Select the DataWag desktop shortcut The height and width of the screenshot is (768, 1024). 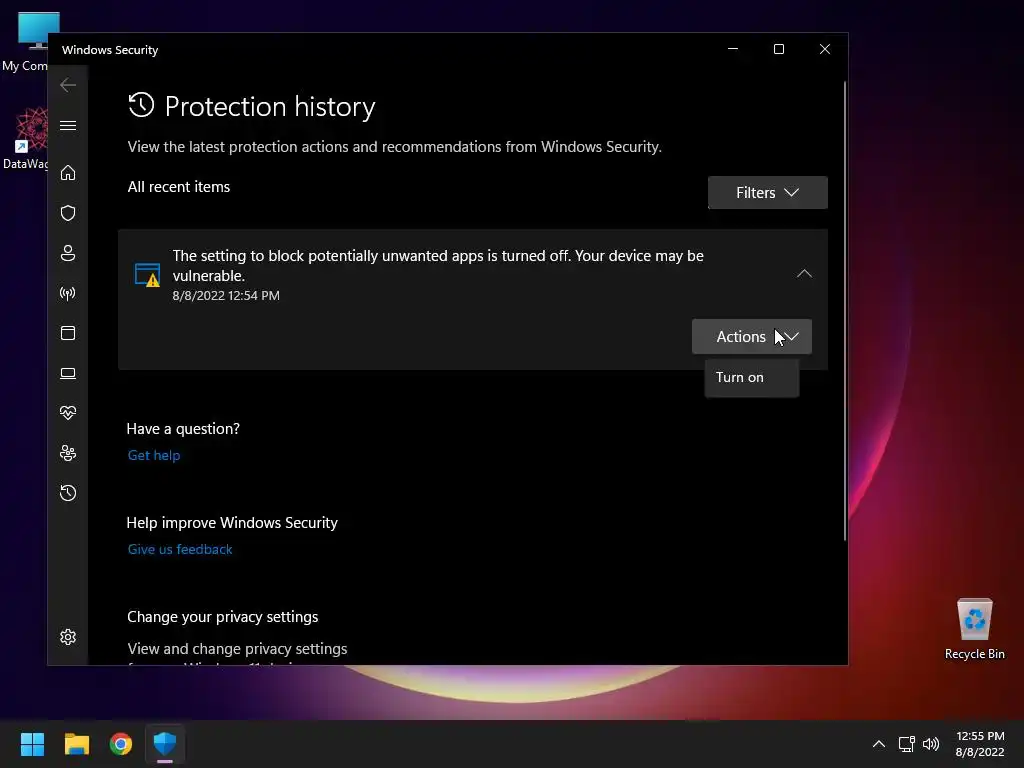pos(27,139)
